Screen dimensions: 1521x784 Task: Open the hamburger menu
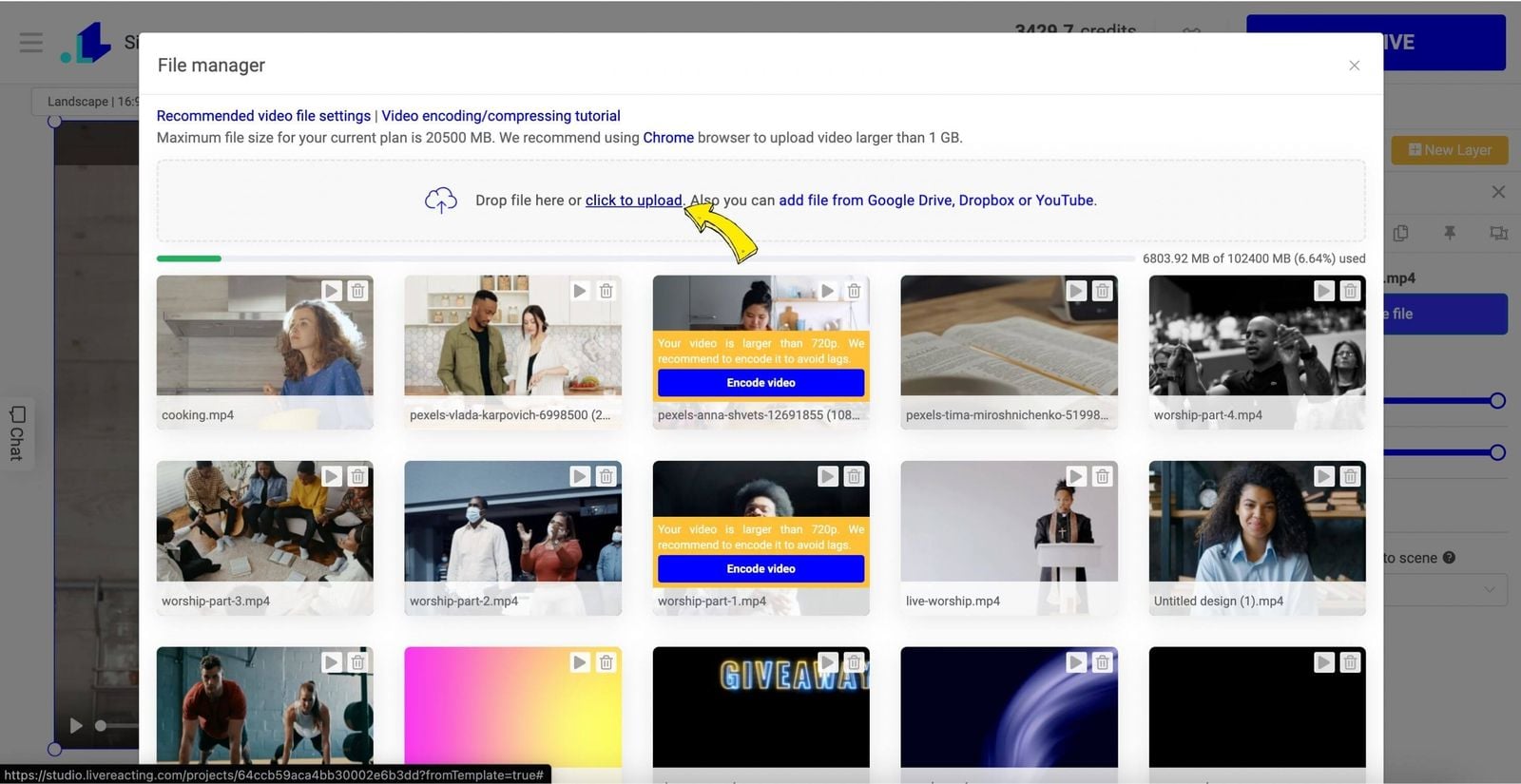point(31,43)
